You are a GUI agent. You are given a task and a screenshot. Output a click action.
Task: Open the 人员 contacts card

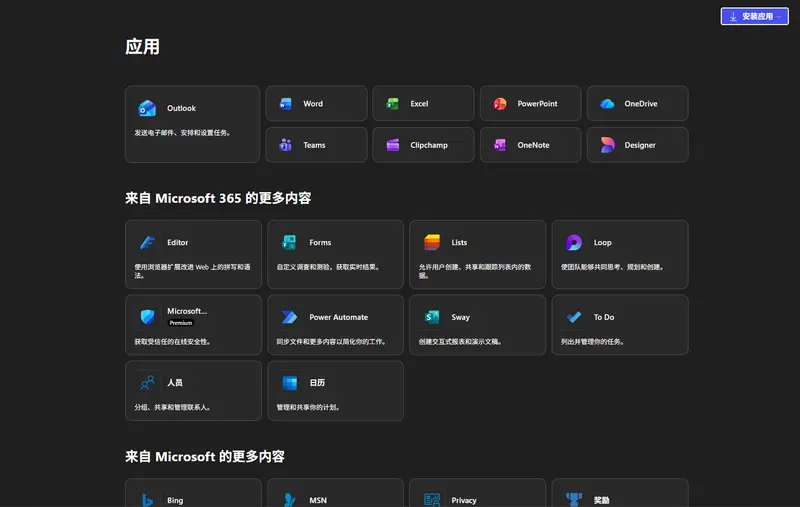tap(193, 390)
